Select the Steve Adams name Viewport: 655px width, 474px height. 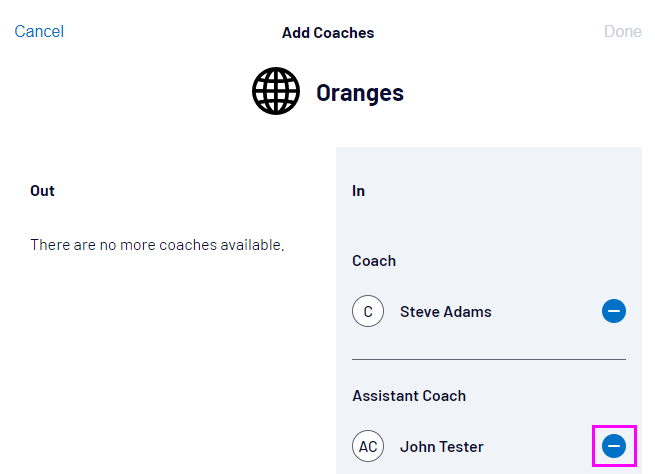pyautogui.click(x=445, y=312)
